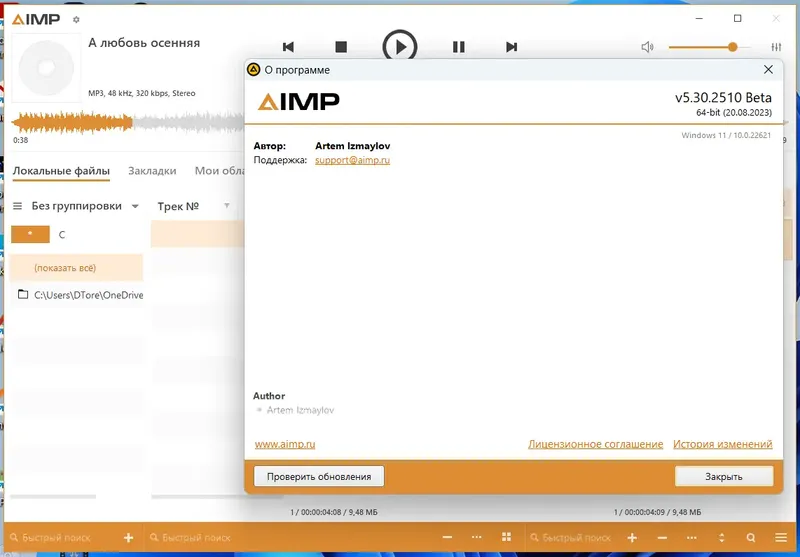Click the elapsed time 0:38

20,140
